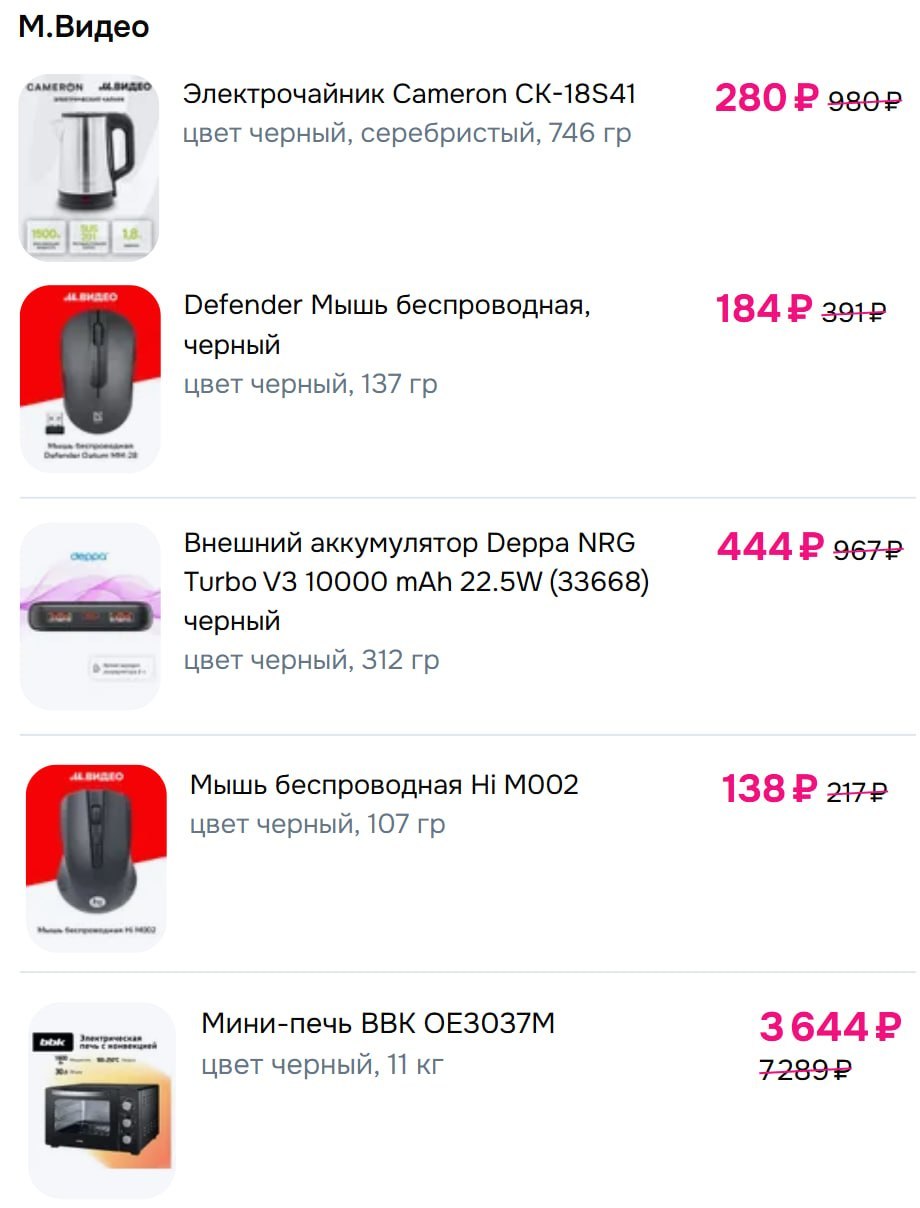Click the М.Видео store heading
Screen dimensions: 920x1208
(x=84, y=28)
